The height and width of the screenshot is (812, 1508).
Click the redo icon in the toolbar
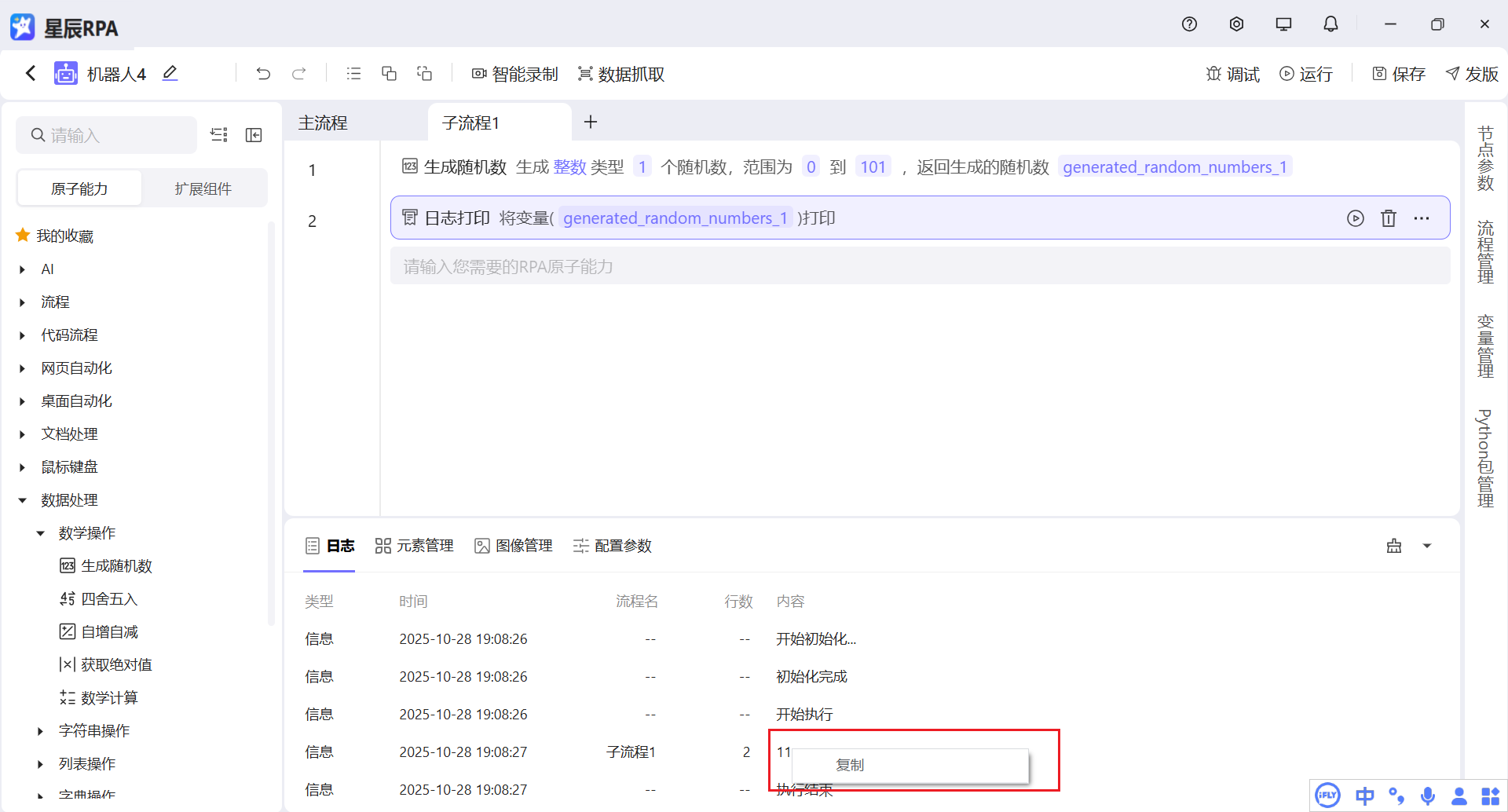[299, 73]
